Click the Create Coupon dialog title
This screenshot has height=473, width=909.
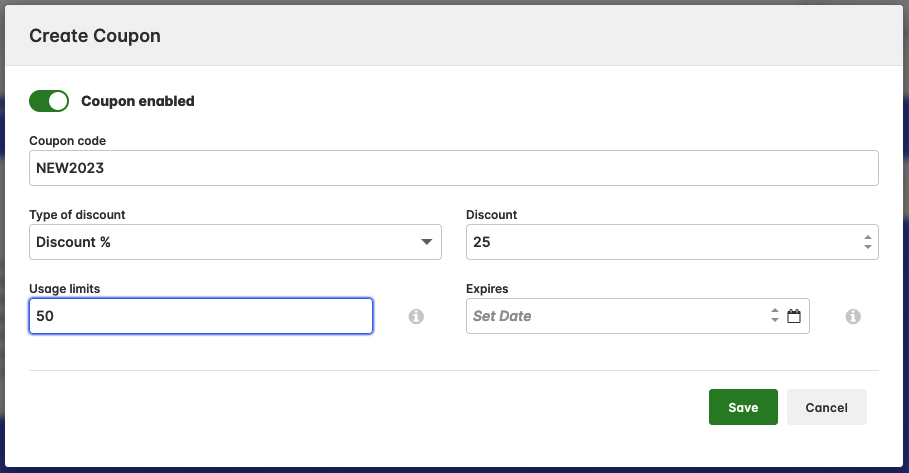point(95,36)
